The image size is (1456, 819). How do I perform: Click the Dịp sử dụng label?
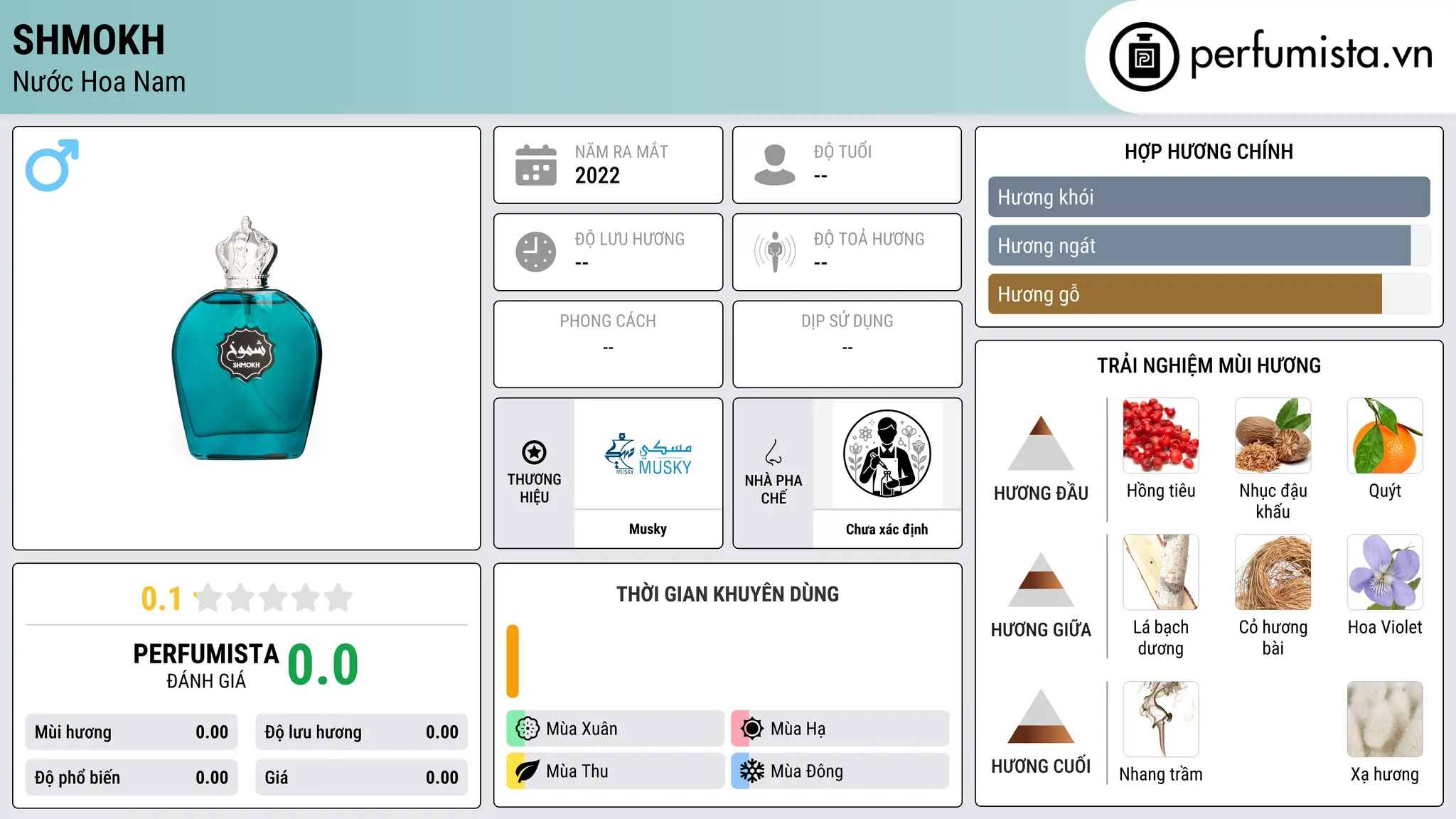click(847, 321)
